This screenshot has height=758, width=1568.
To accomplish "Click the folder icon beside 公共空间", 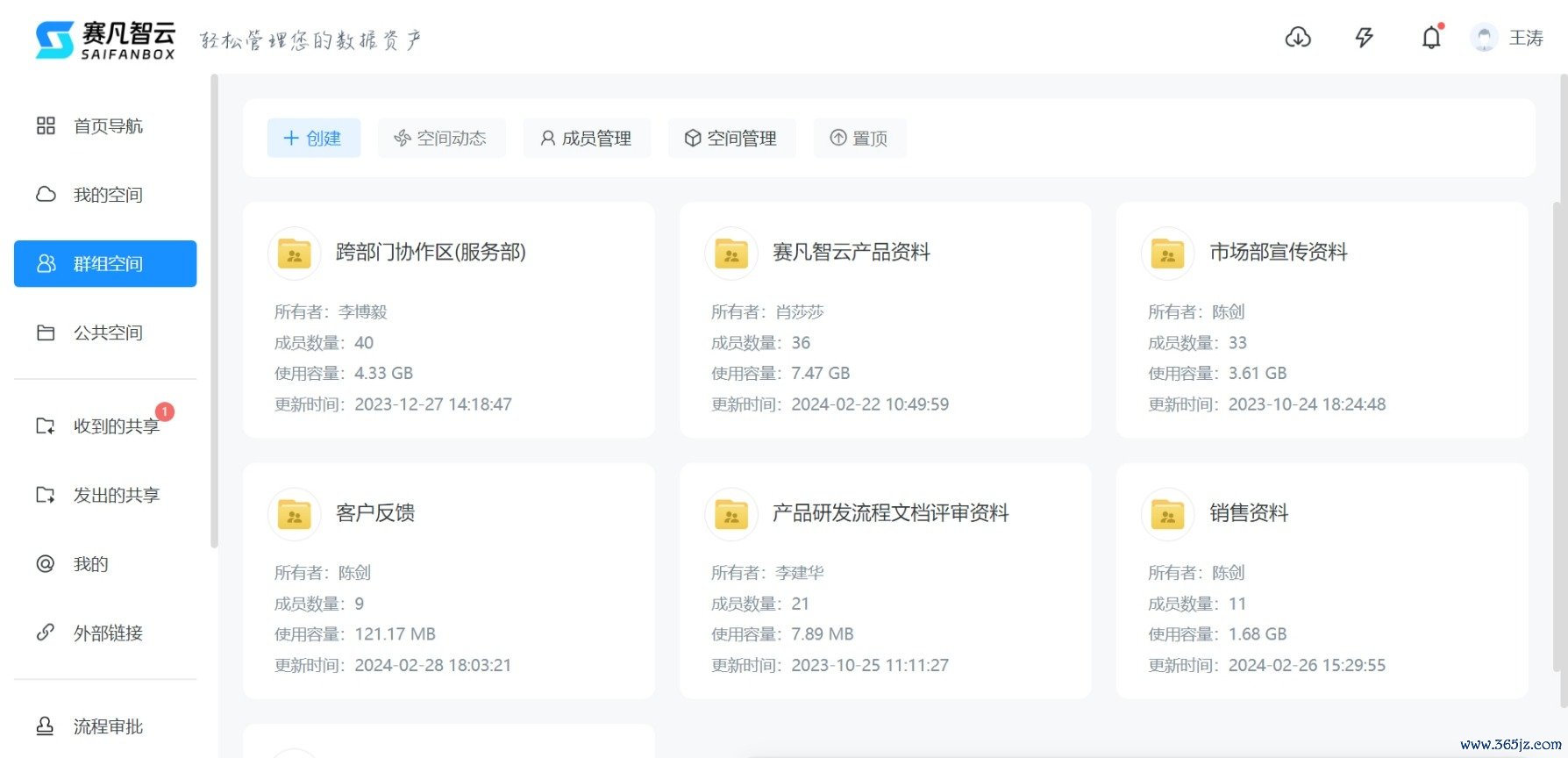I will [x=46, y=333].
